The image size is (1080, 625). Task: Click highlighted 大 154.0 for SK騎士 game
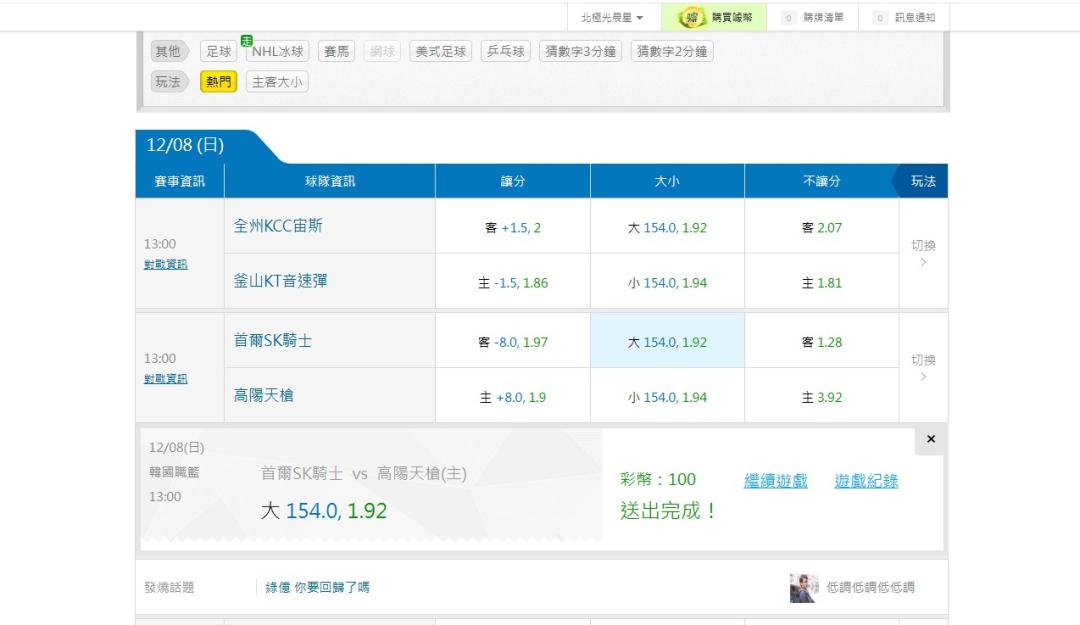coord(667,342)
